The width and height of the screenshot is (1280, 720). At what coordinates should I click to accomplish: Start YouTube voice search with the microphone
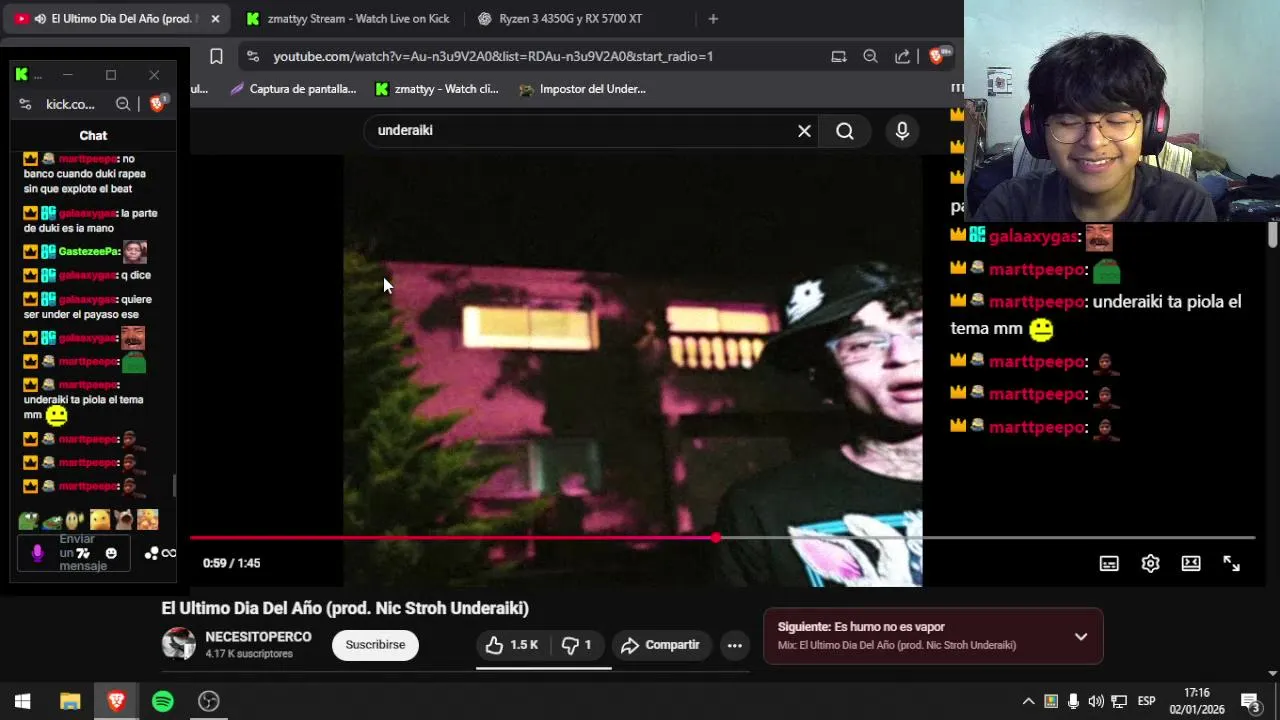(x=902, y=131)
